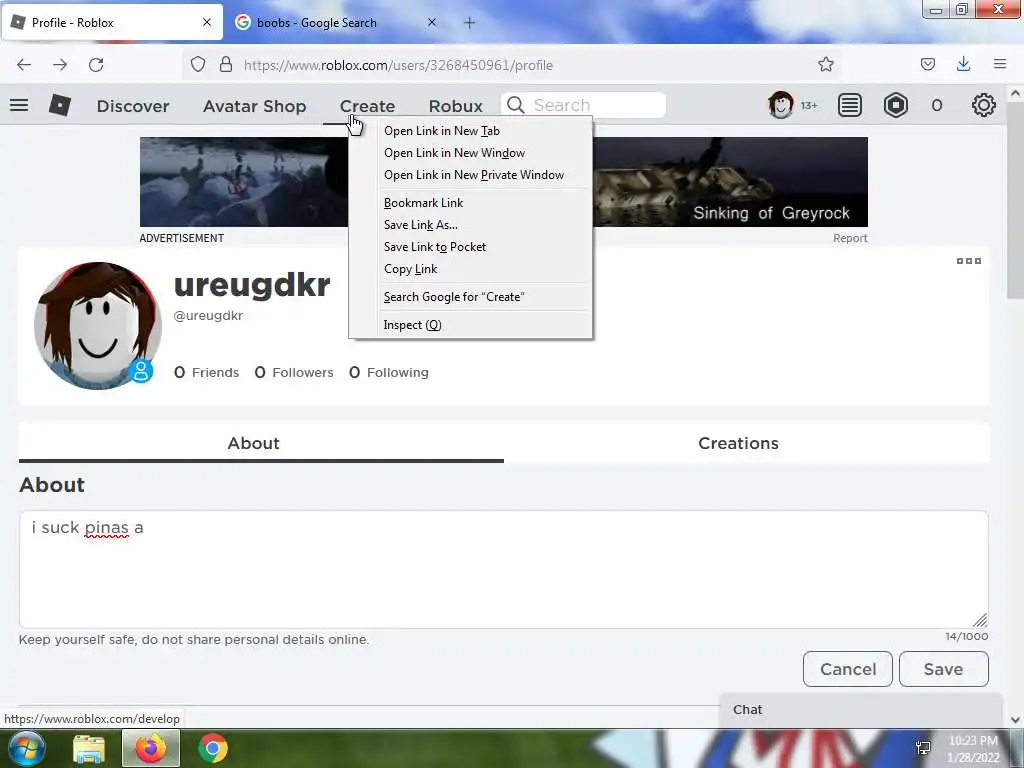Click Cancel to discard About edits
Image resolution: width=1024 pixels, height=768 pixels.
tap(848, 669)
